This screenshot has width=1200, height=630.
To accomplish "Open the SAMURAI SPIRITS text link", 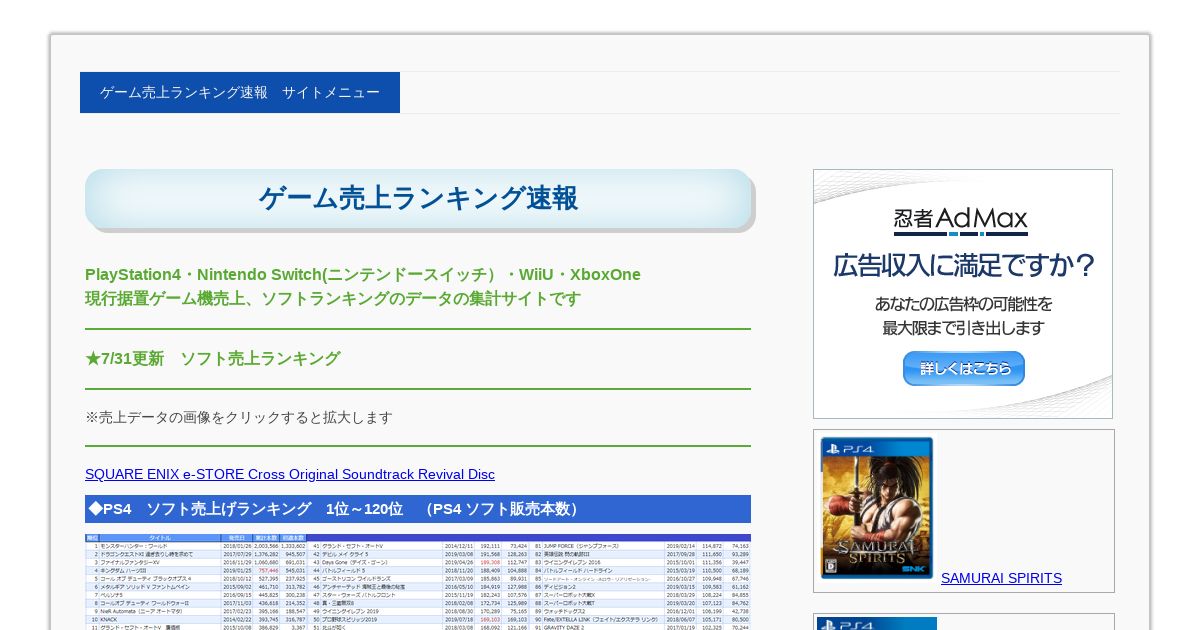I will (x=1001, y=578).
